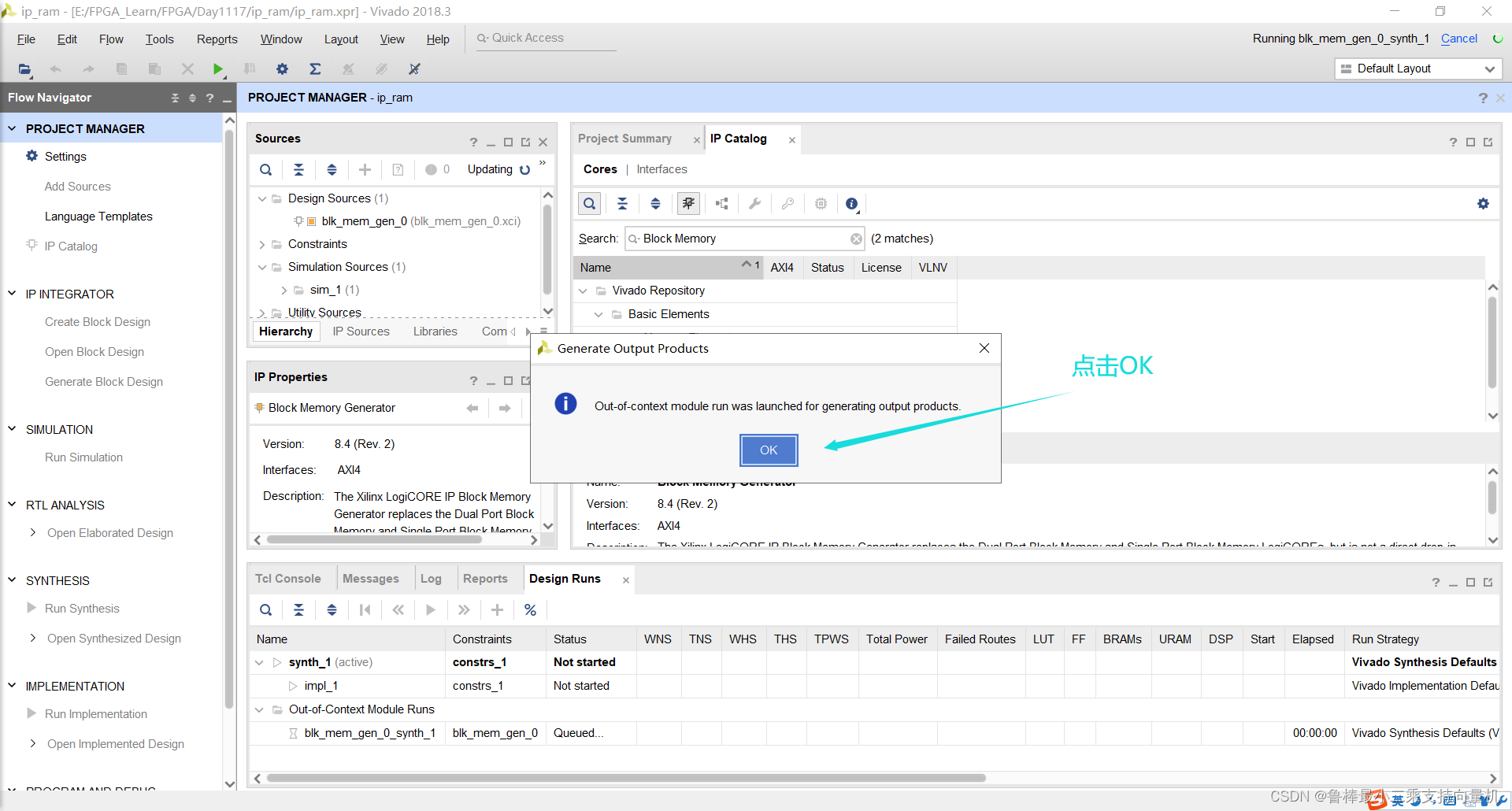Select blk_mem_gen_0 source file
The width and height of the screenshot is (1512, 811).
(x=421, y=221)
